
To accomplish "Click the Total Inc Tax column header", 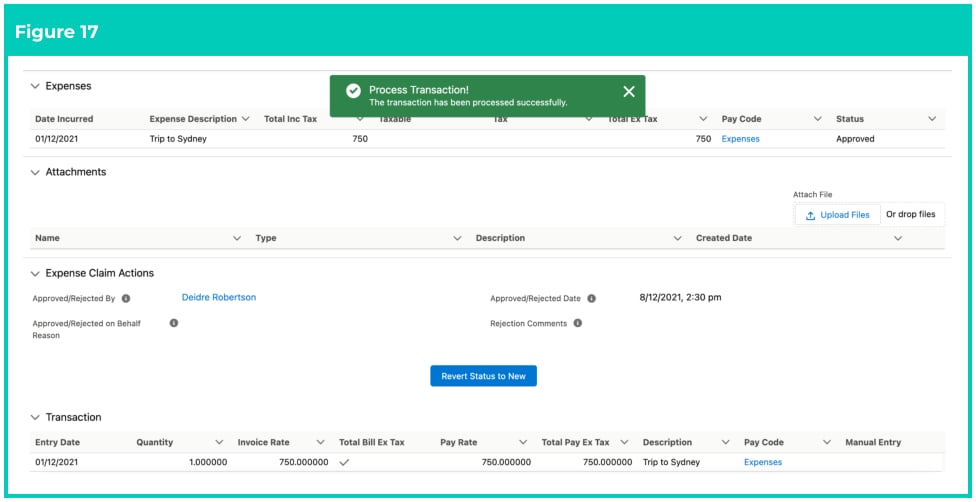I will 291,119.
